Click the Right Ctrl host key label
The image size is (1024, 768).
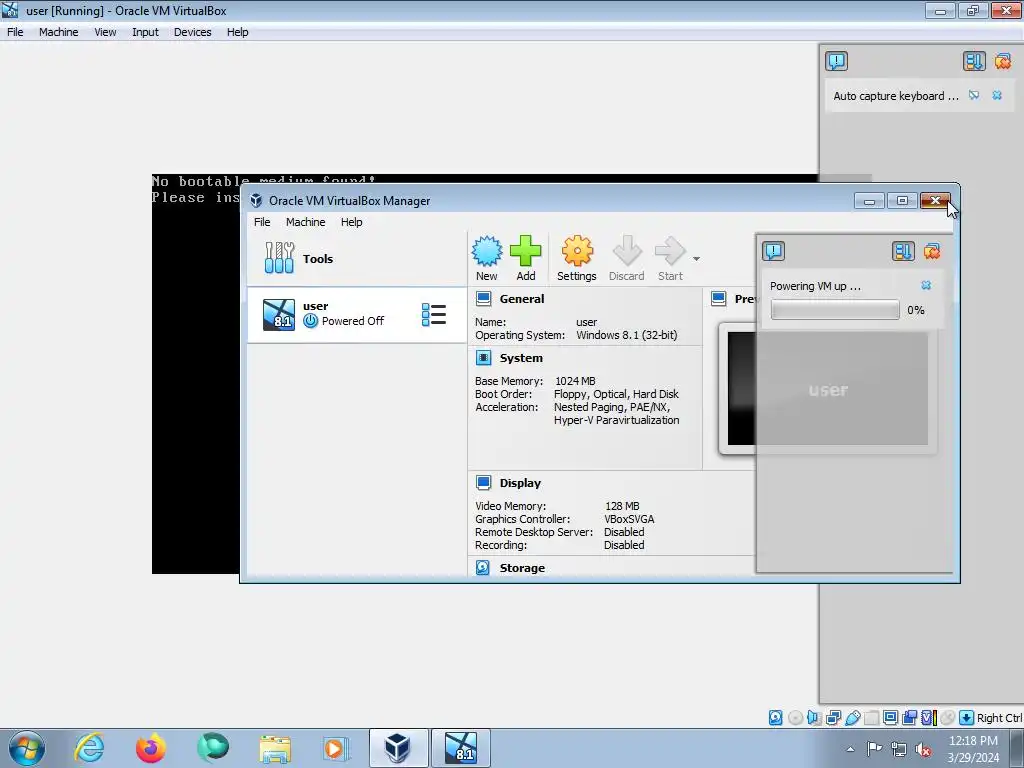point(999,718)
